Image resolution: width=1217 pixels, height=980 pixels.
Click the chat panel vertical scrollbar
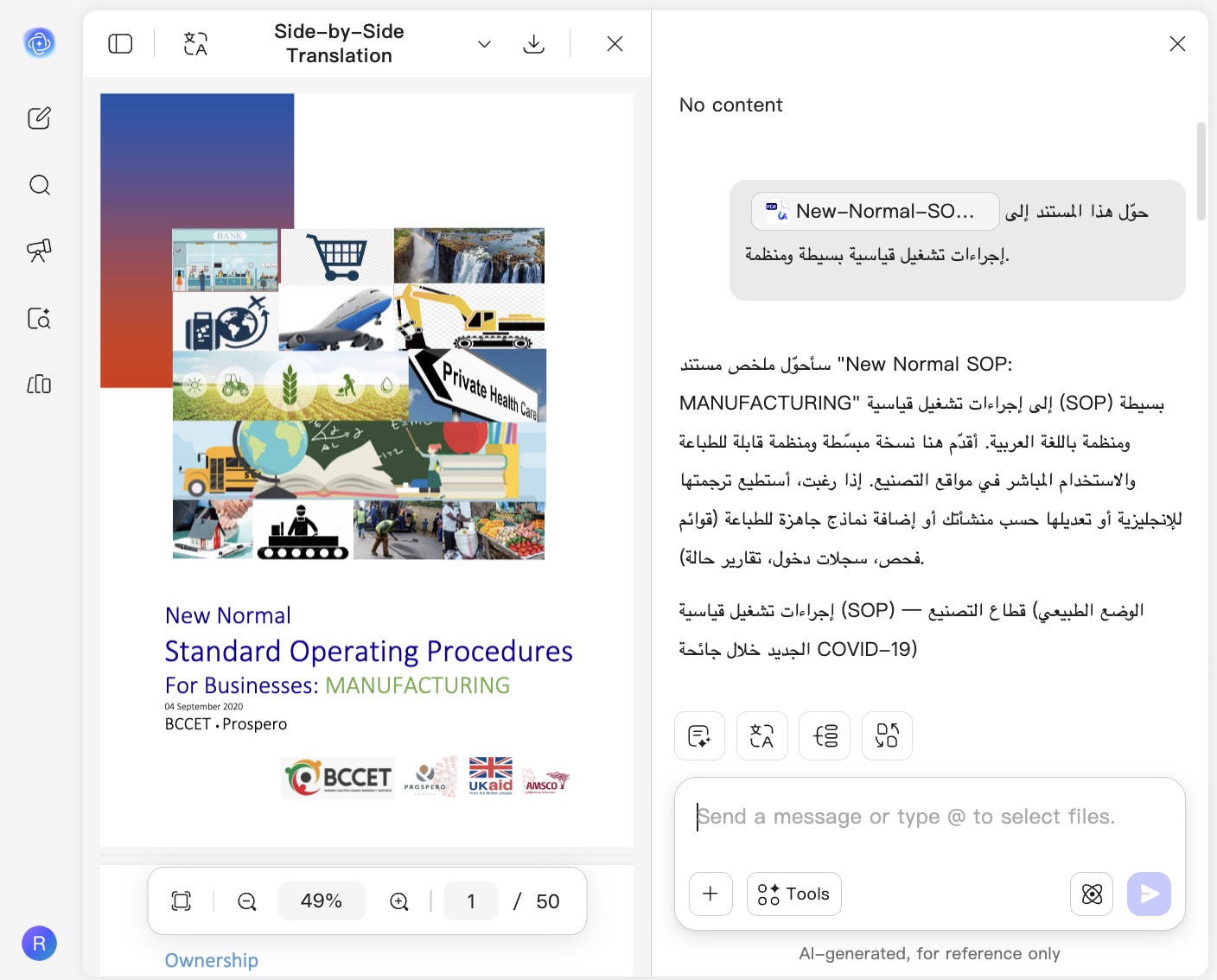(1201, 171)
